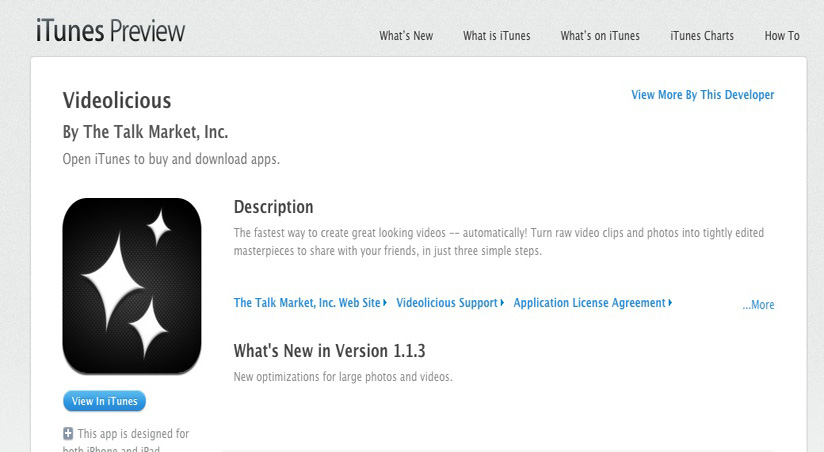The image size is (824, 452).
Task: Click the description paragraph starting 'The fastest way'
Action: [499, 242]
